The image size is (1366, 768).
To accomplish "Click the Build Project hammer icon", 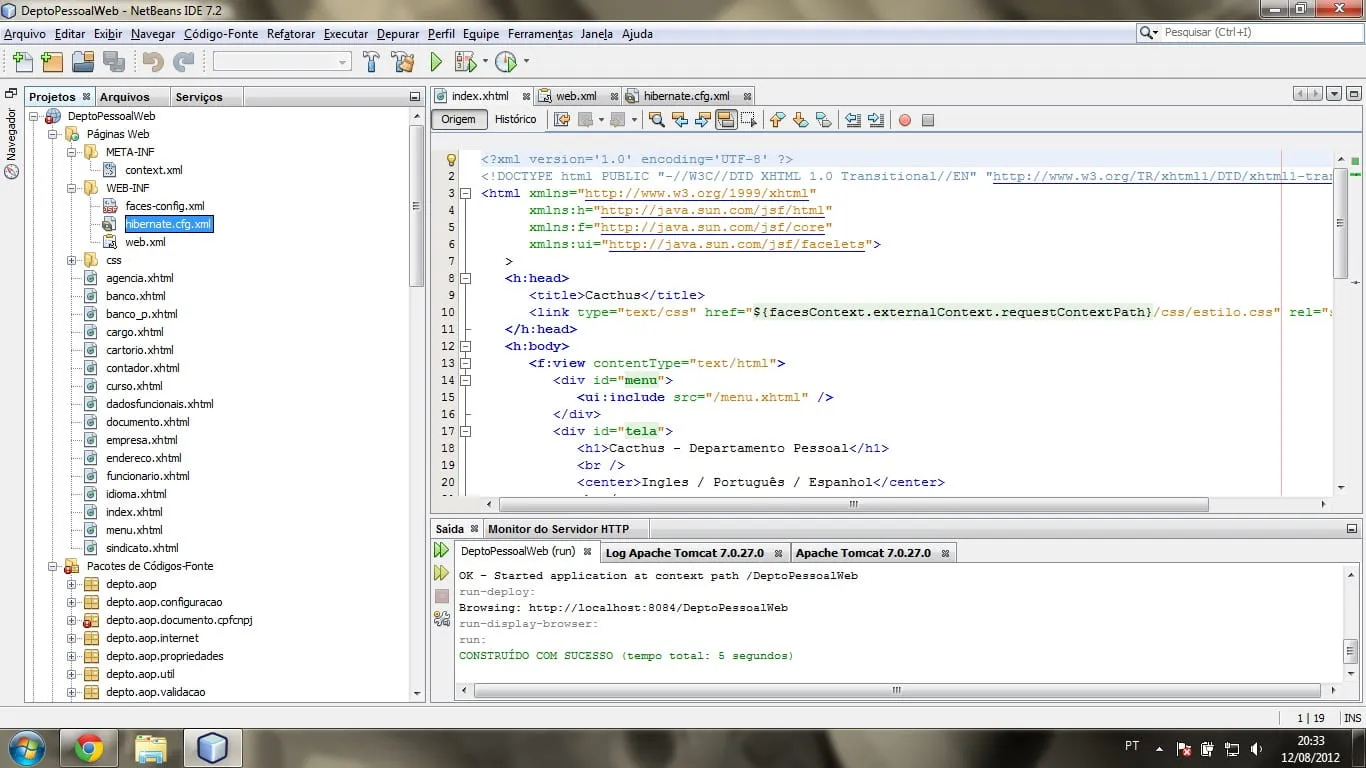I will click(371, 62).
